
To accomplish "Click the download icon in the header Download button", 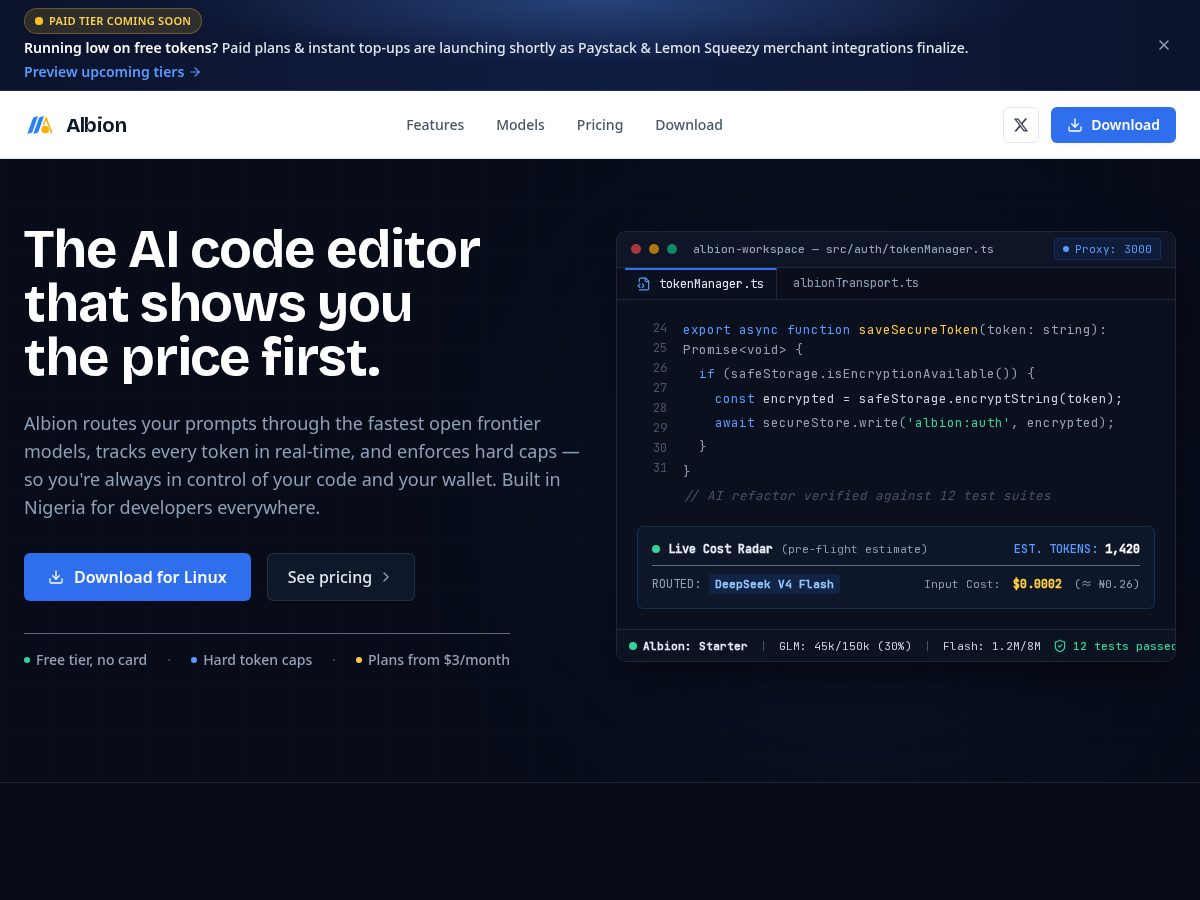I will click(x=1075, y=125).
